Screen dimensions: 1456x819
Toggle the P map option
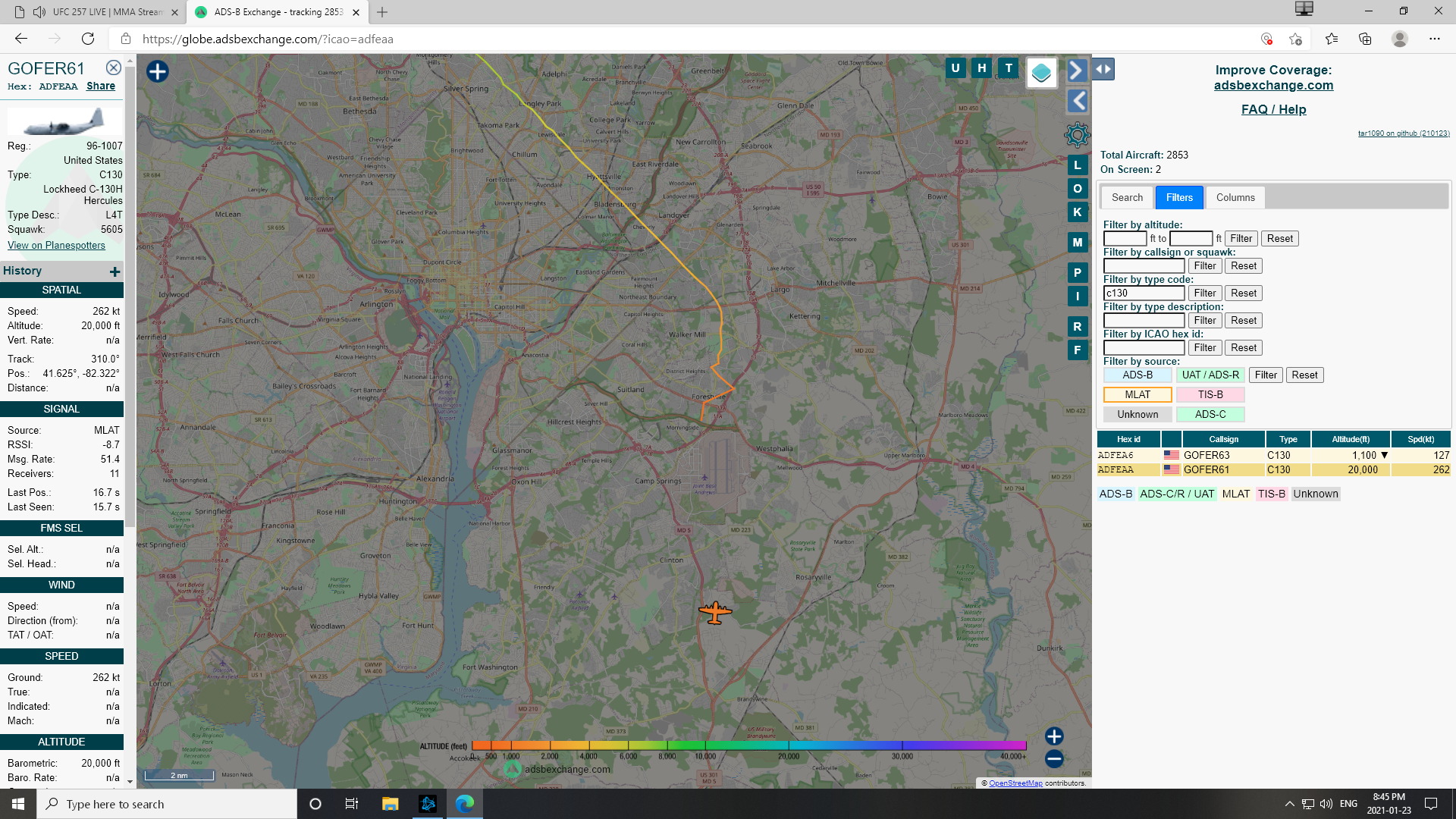[x=1078, y=273]
